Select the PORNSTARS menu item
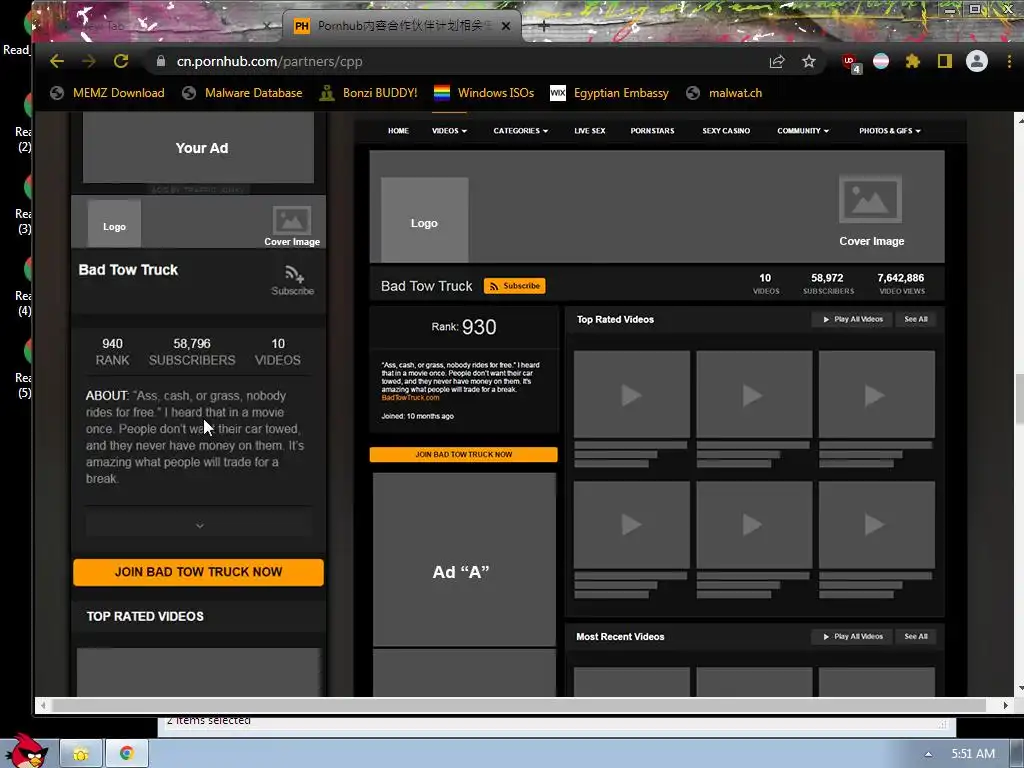Viewport: 1024px width, 768px height. tap(652, 131)
